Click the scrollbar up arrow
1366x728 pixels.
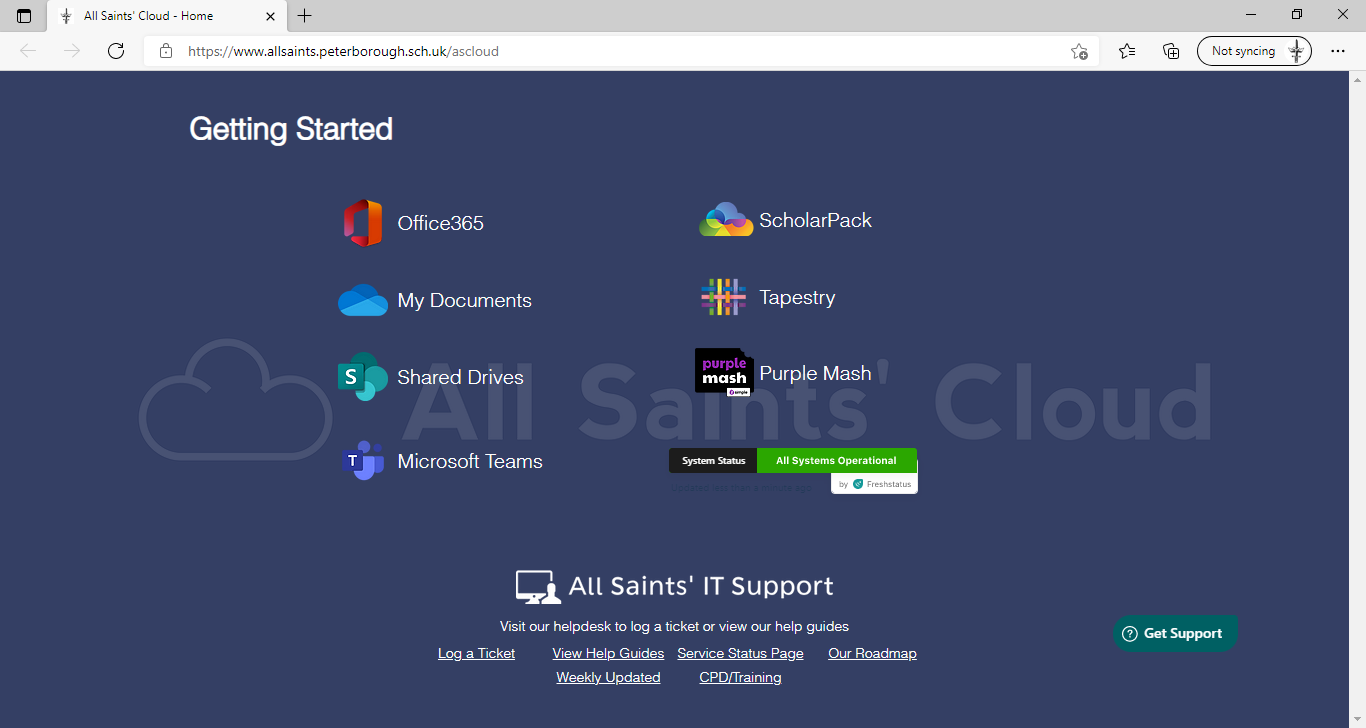point(1357,79)
